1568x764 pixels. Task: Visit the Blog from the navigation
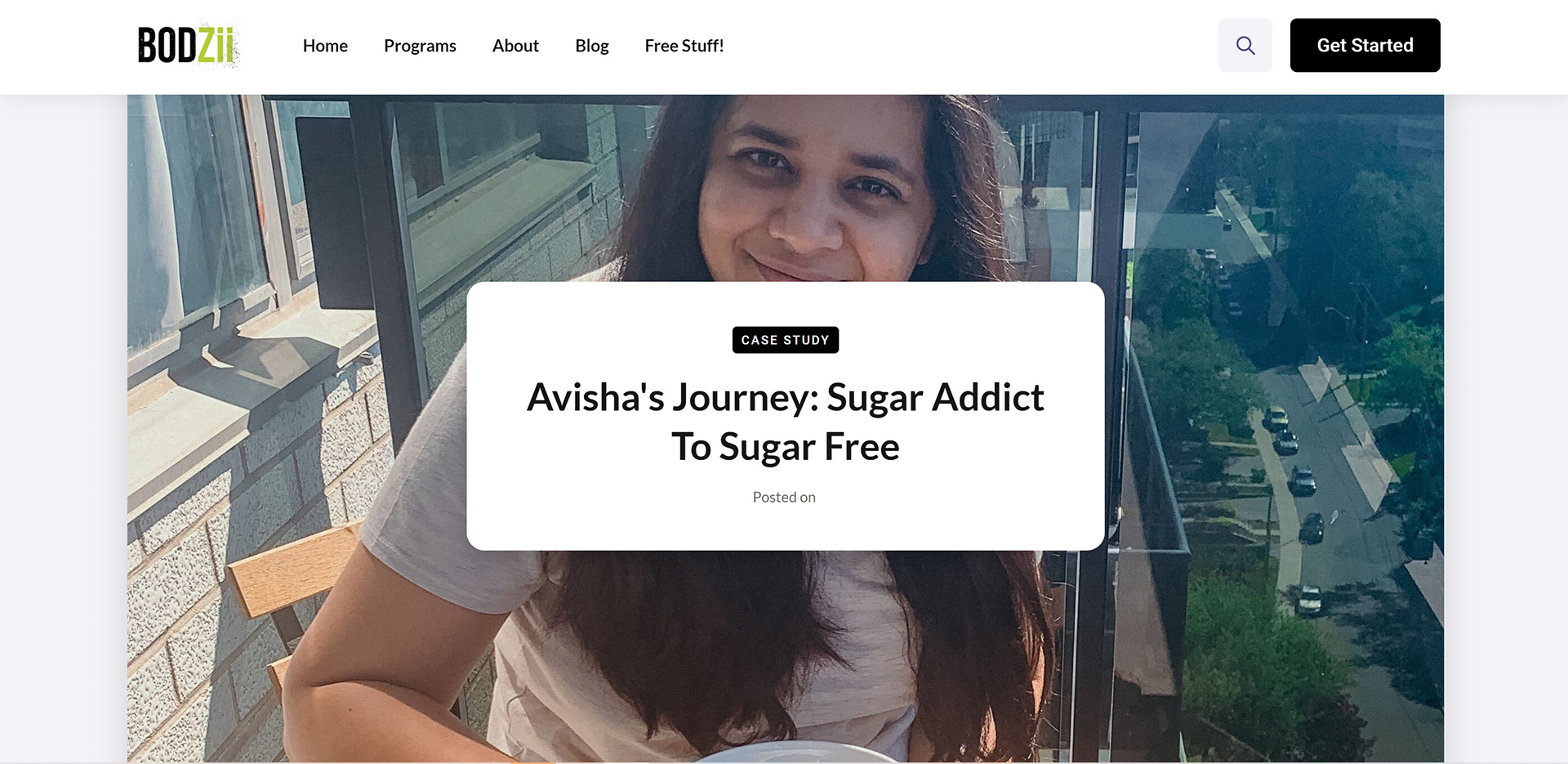pyautogui.click(x=592, y=46)
